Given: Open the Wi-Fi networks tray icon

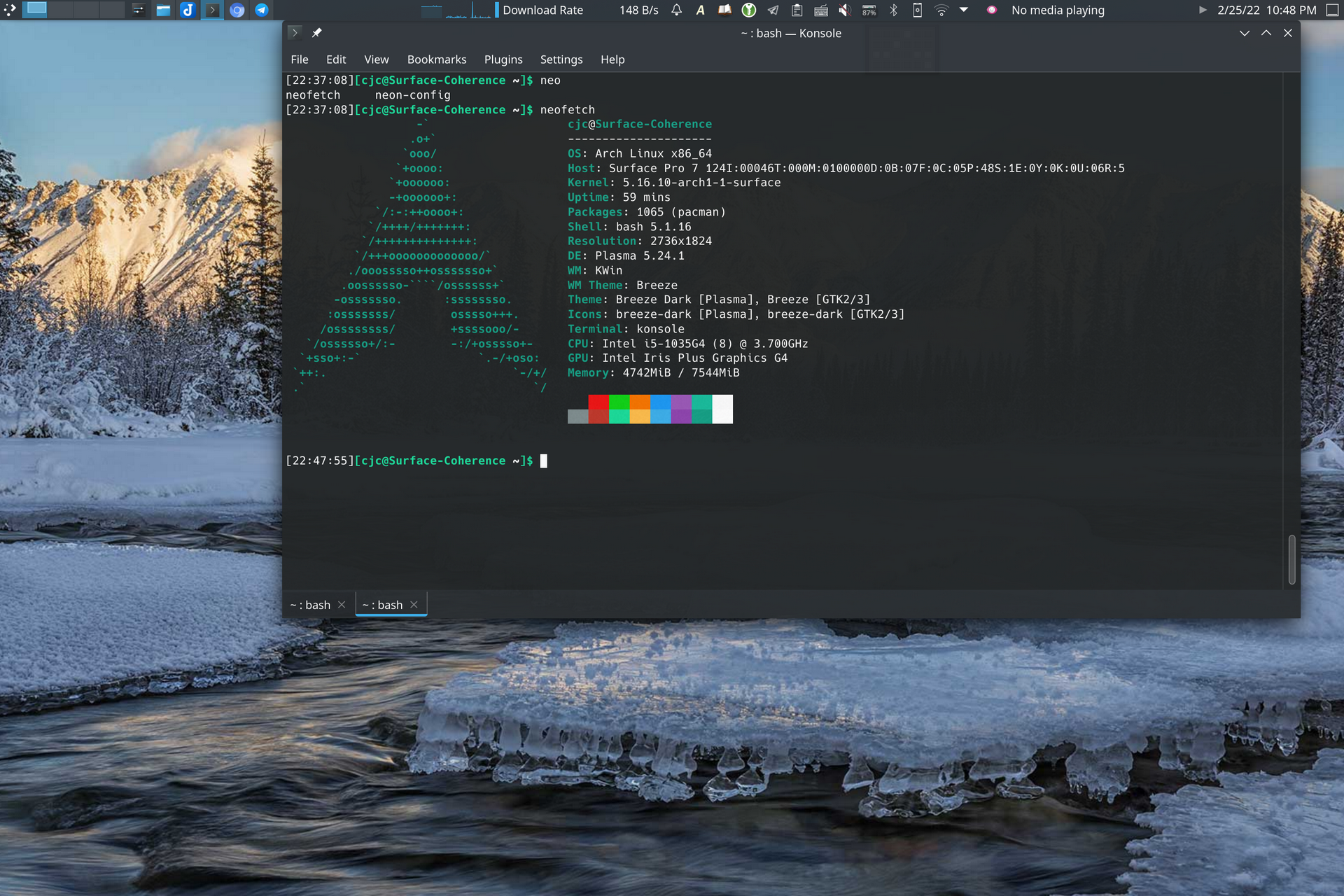Looking at the screenshot, I should click(x=941, y=10).
